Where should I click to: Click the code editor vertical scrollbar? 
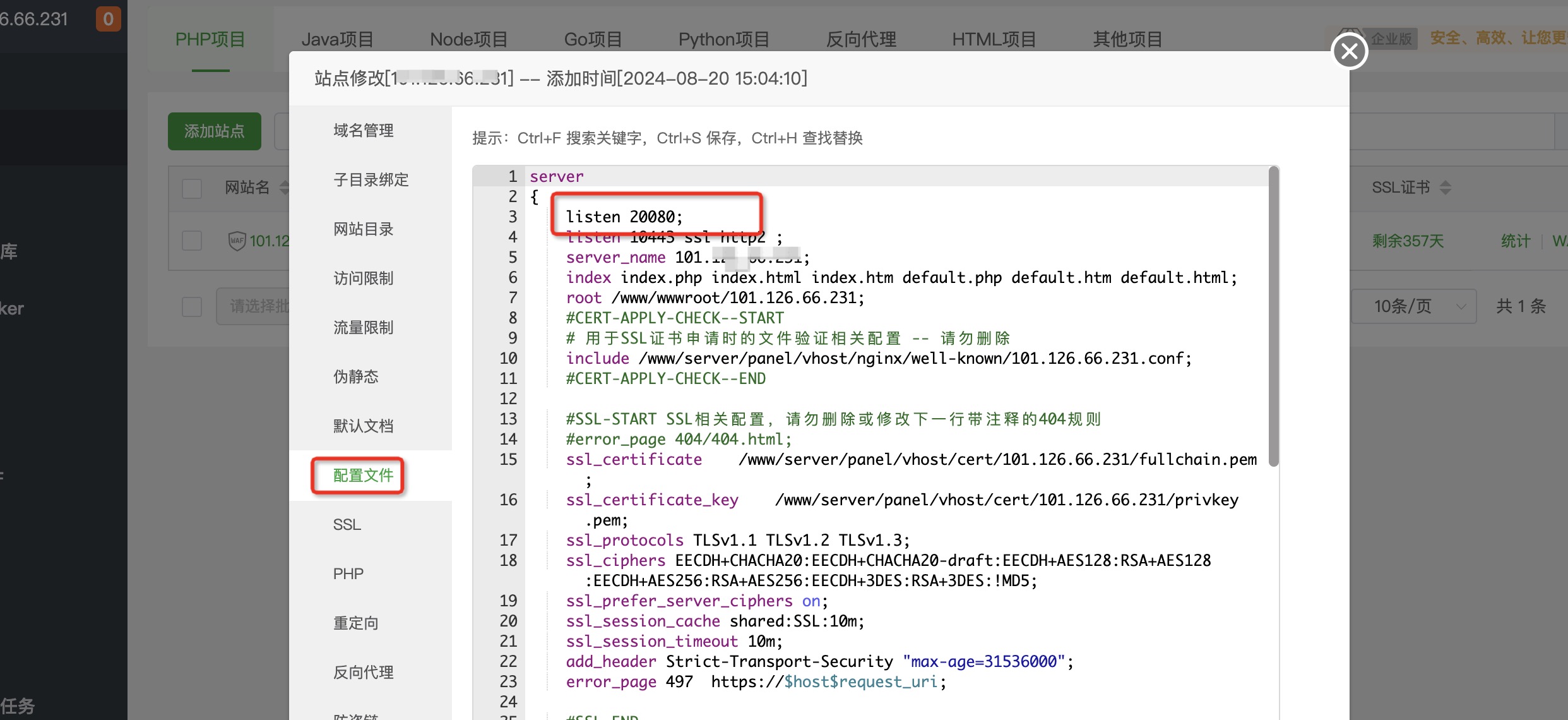pyautogui.click(x=1273, y=316)
